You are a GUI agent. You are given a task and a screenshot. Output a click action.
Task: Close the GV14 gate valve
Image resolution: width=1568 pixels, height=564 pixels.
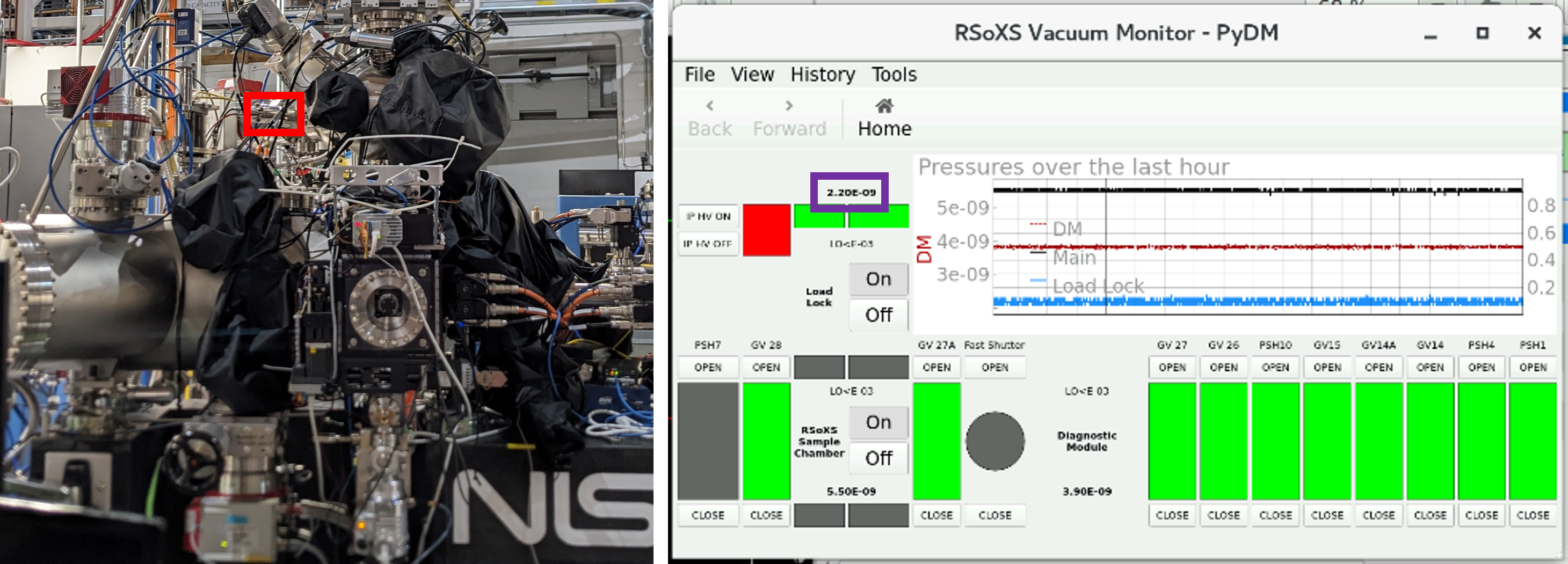pyautogui.click(x=1430, y=515)
